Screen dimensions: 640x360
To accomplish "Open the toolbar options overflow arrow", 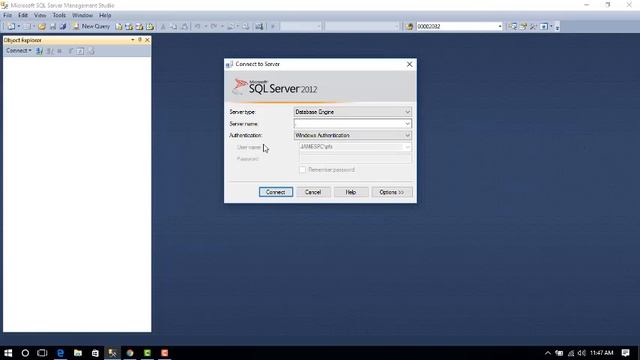I will (557, 27).
